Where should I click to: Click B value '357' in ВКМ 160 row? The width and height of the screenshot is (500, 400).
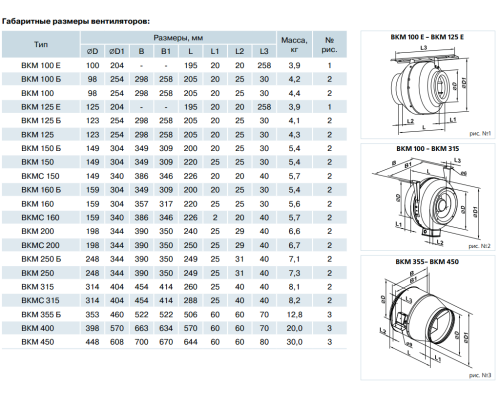point(141,204)
